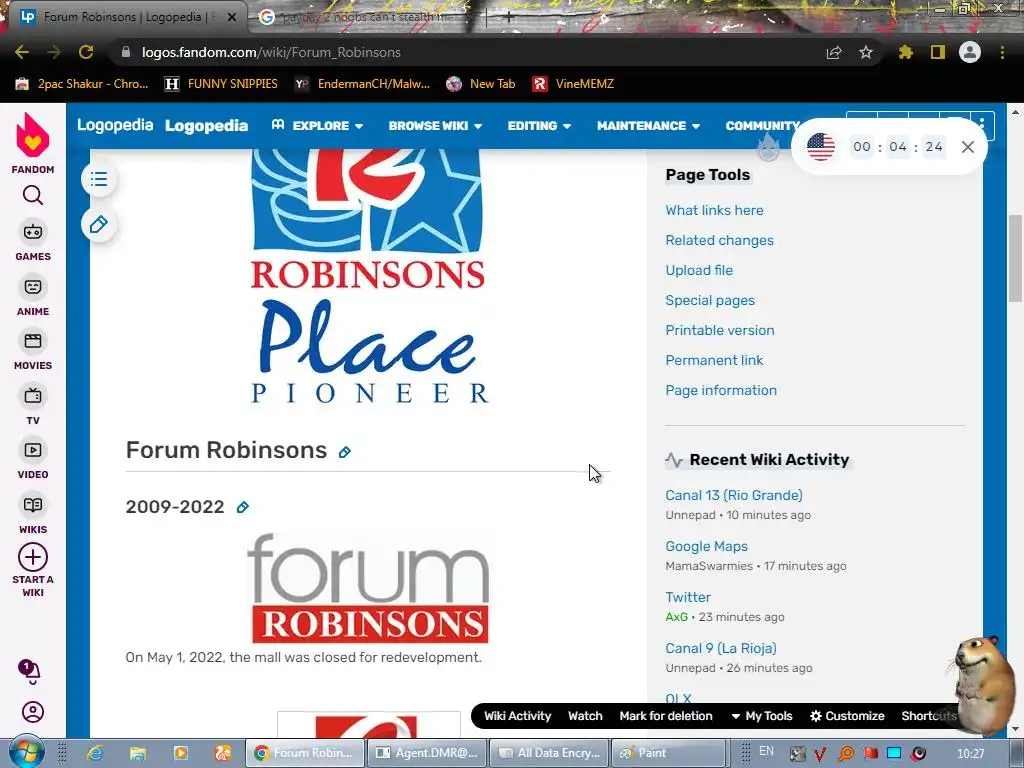Click the page vertical scrollbar thumb
This screenshot has height=768, width=1024.
pos(1015,258)
